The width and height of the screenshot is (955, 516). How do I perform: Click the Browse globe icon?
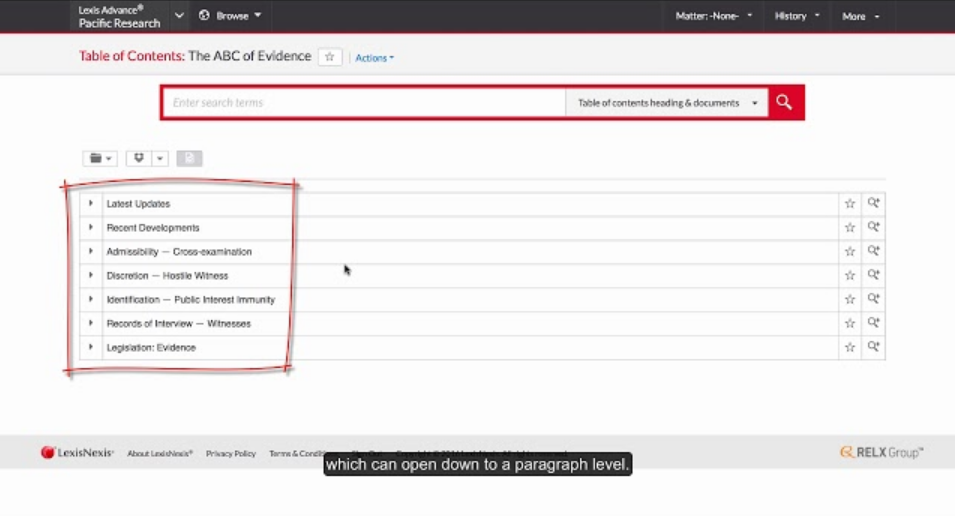point(204,15)
